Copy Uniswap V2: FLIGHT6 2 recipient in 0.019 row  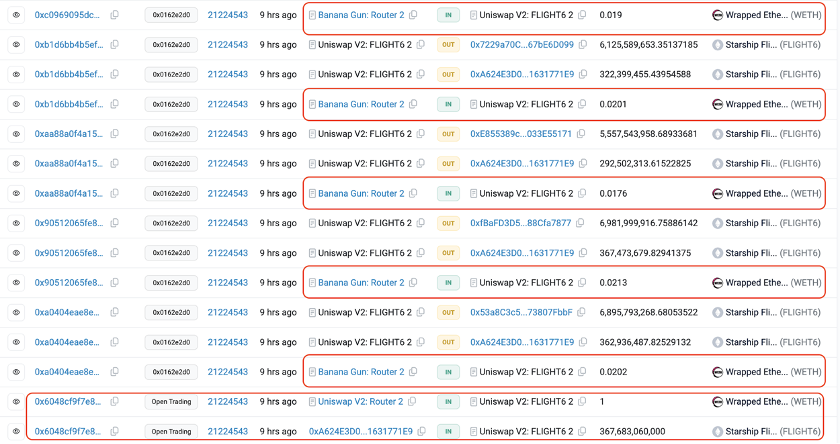click(582, 15)
